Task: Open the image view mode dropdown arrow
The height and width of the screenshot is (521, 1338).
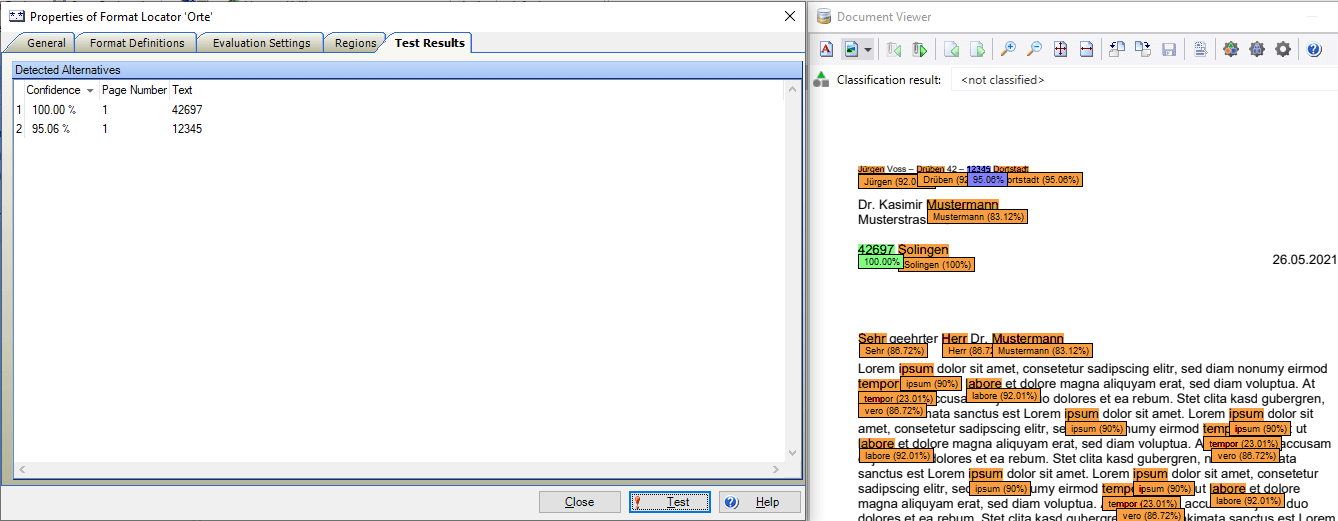Action: coord(868,49)
